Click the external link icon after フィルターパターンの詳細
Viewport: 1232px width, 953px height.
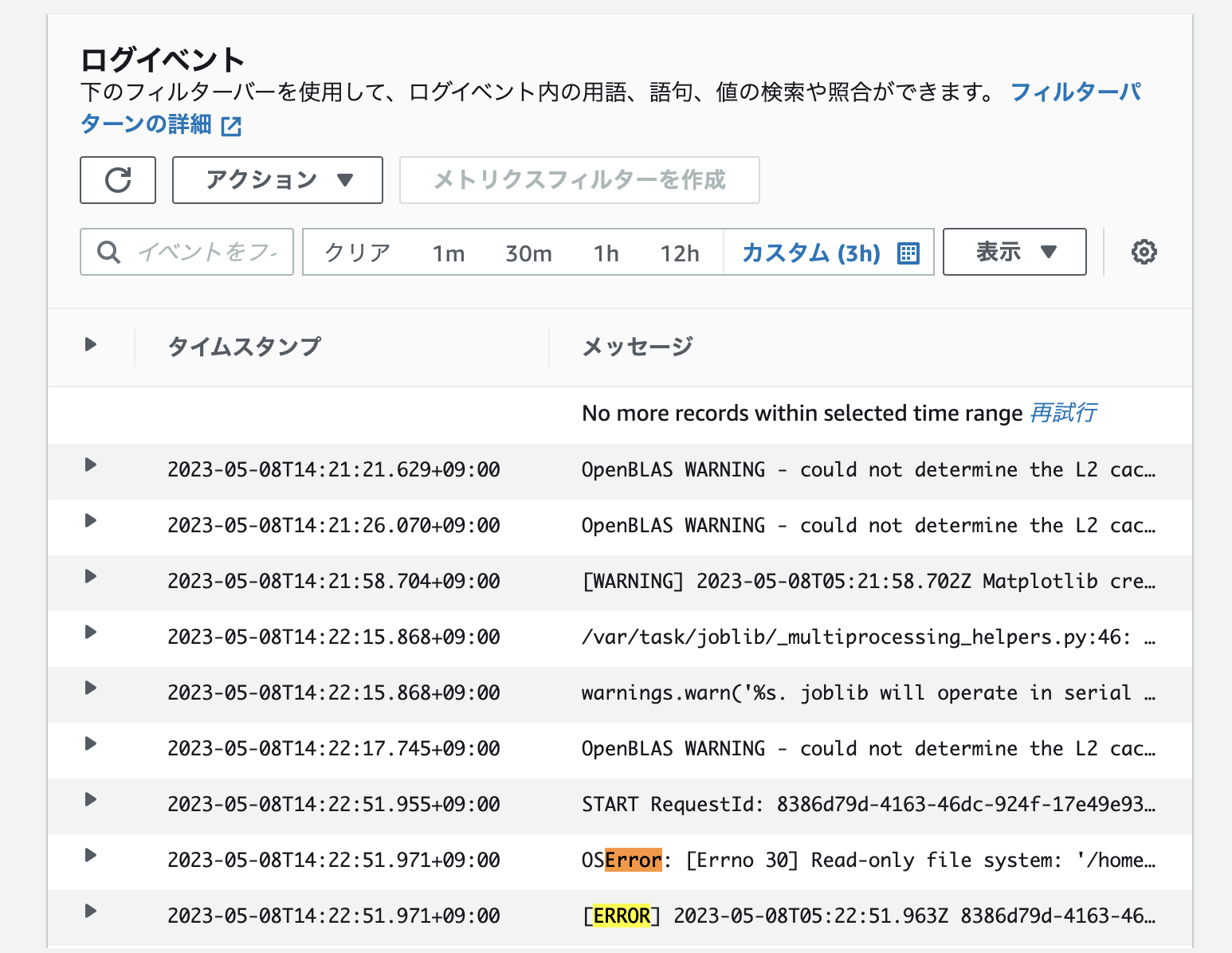(x=230, y=125)
